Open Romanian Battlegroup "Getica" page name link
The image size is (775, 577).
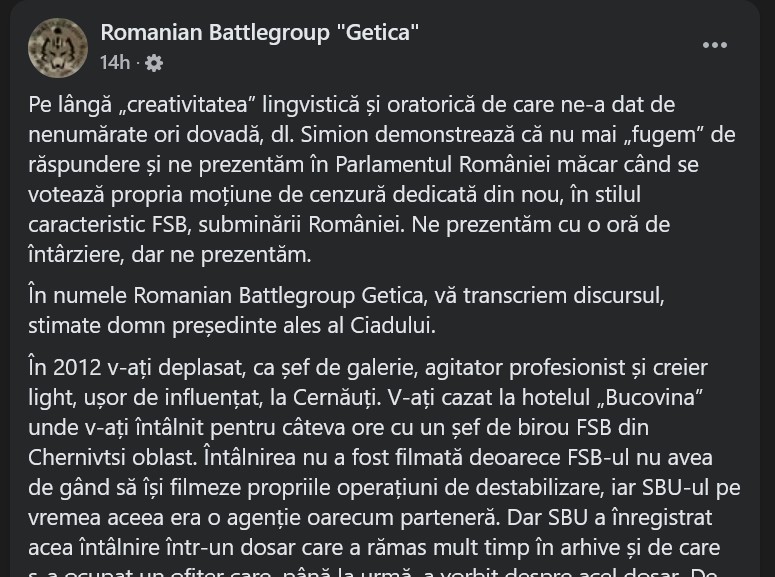(259, 33)
